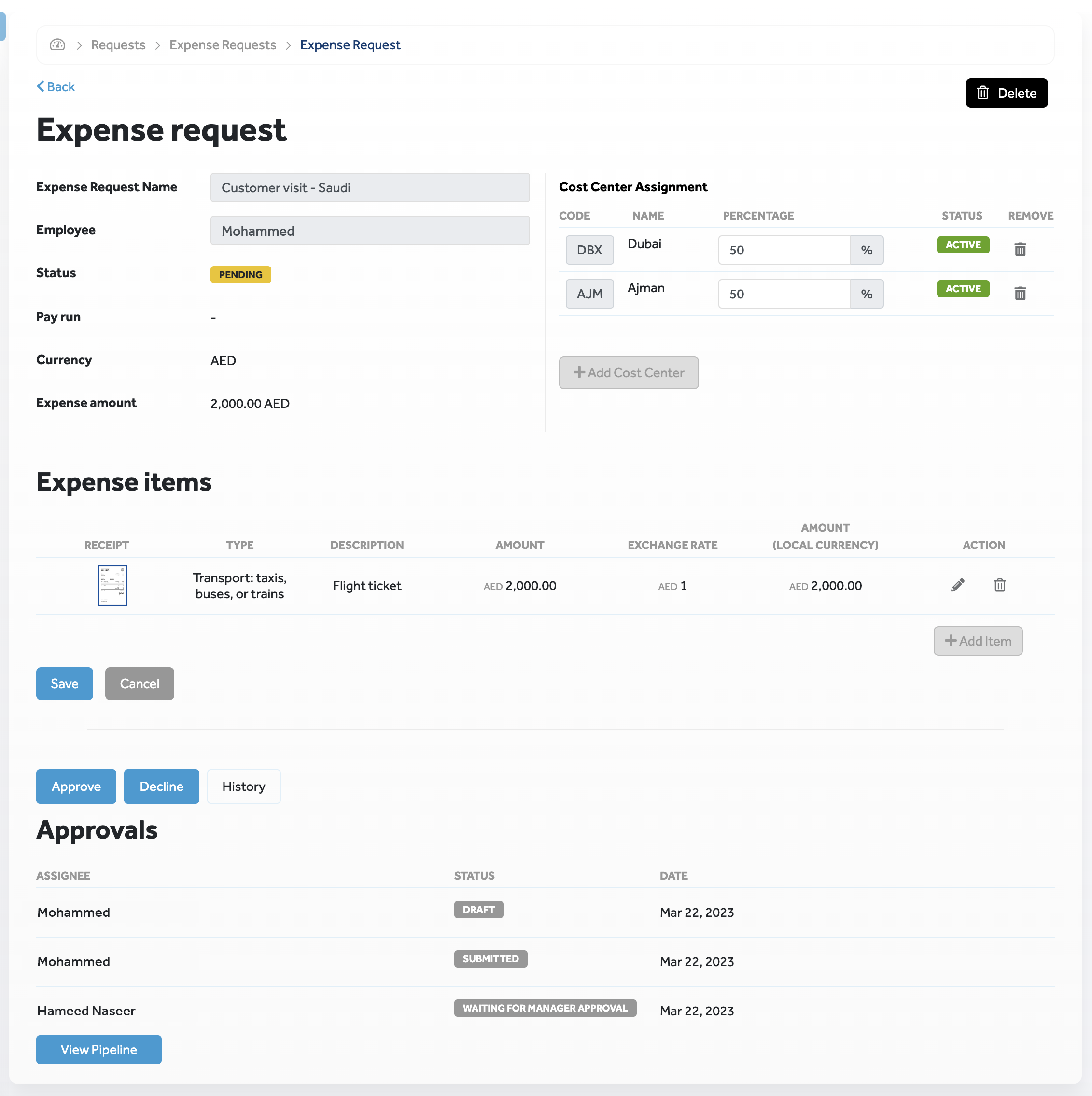Click the Expense Request Name field

[369, 188]
